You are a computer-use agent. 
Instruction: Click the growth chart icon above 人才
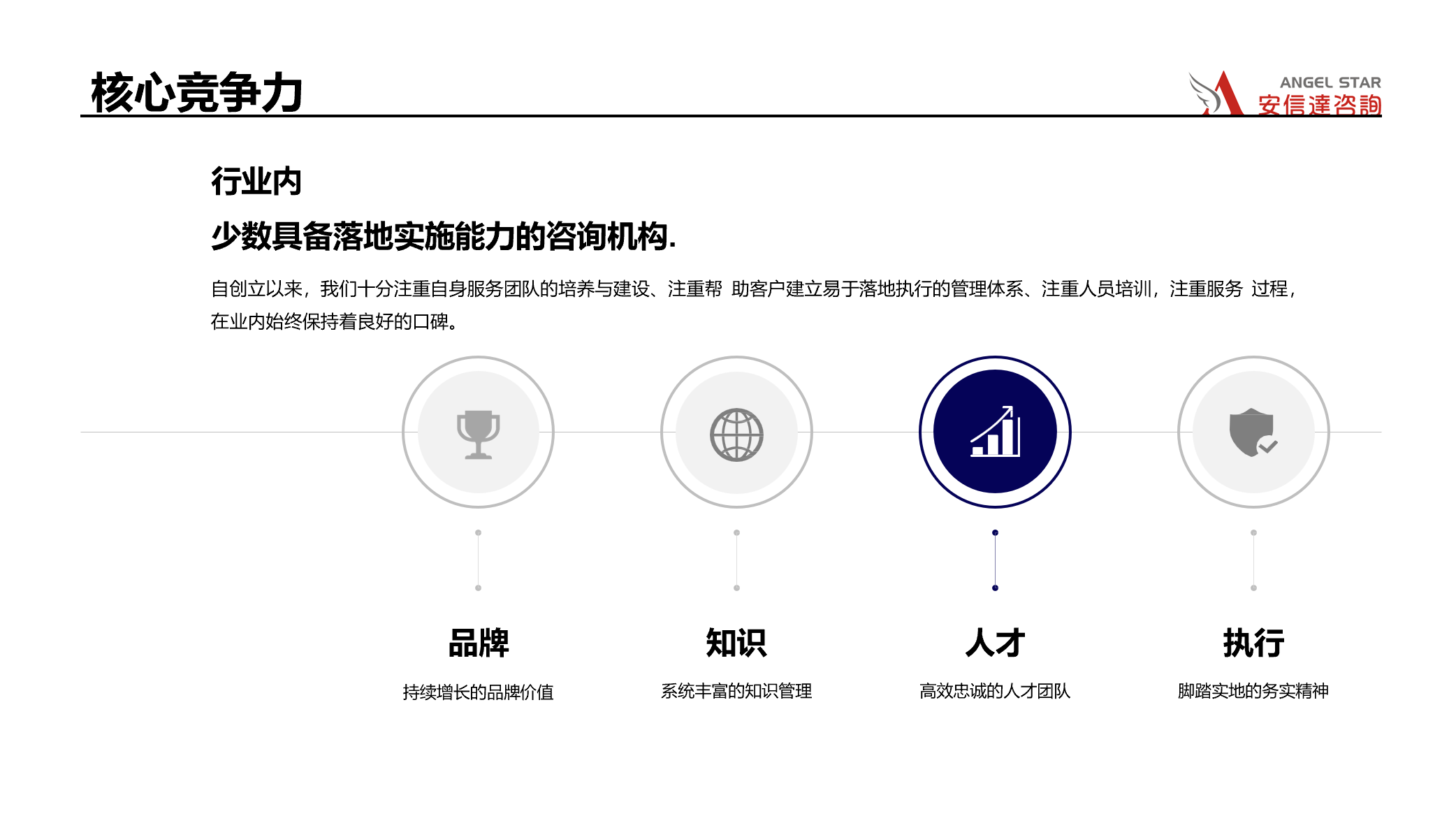point(995,432)
